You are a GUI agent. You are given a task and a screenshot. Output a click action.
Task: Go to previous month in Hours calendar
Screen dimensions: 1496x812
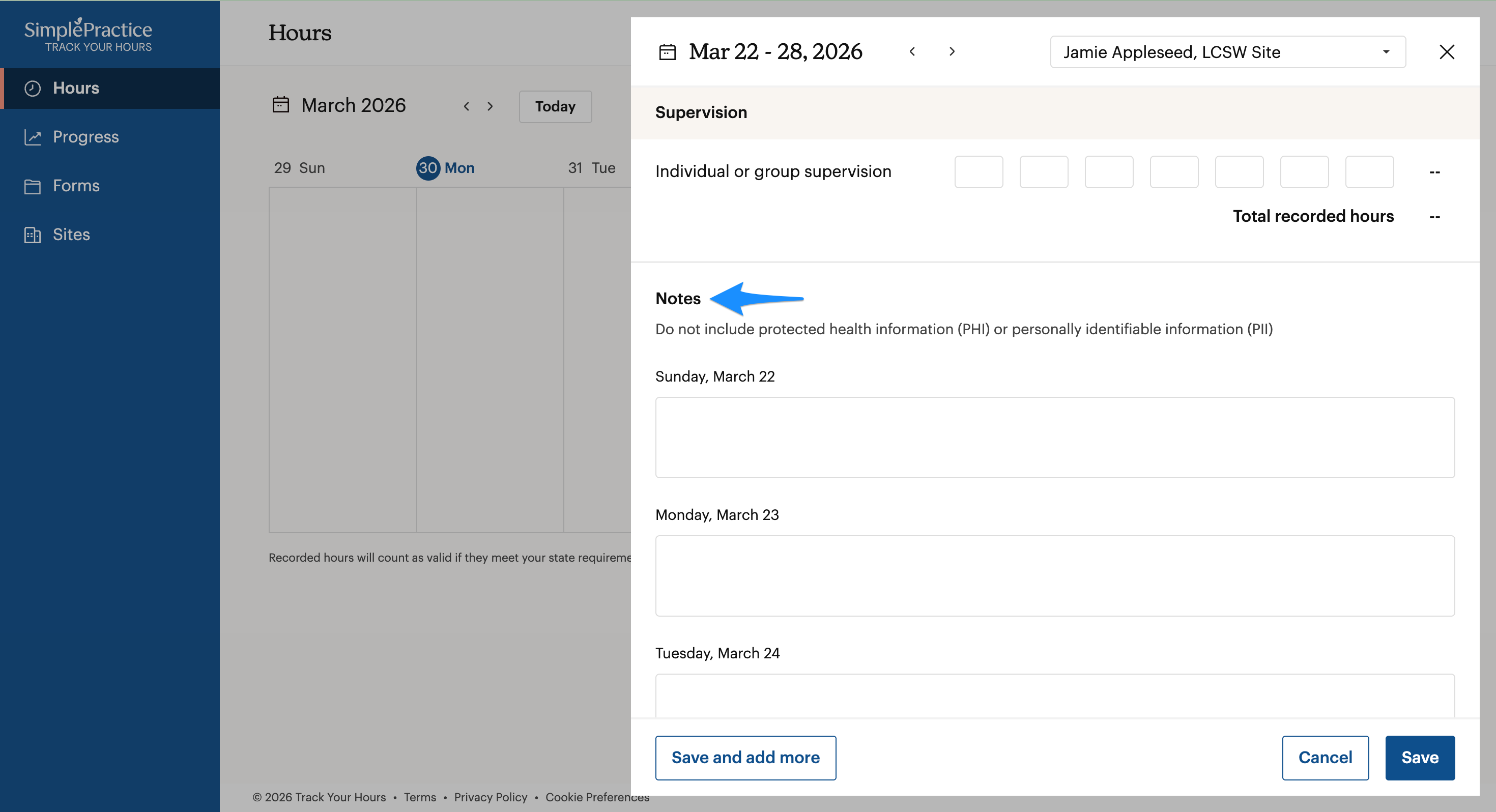[x=466, y=106]
